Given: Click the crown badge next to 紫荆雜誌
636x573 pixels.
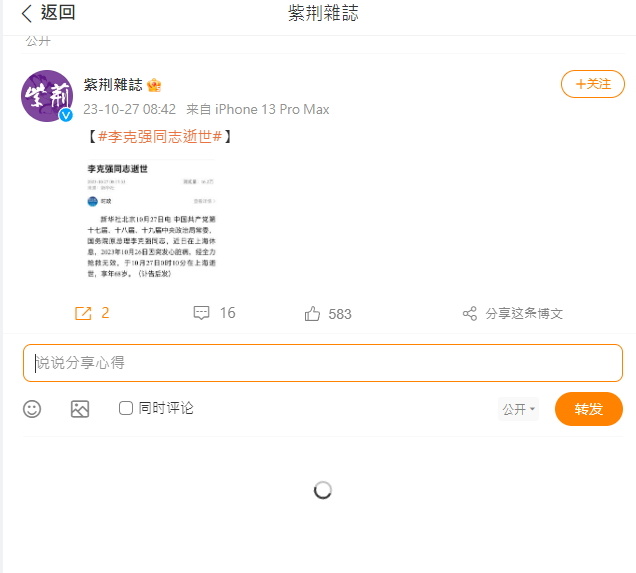Looking at the screenshot, I should click(154, 85).
